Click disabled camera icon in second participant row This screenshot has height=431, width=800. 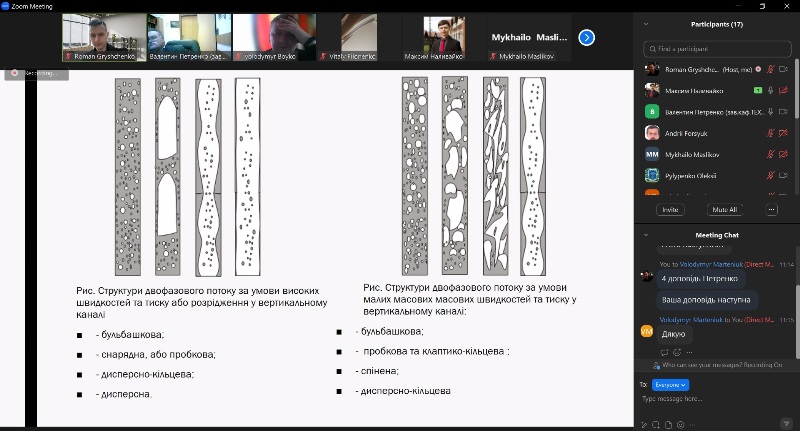[x=784, y=90]
